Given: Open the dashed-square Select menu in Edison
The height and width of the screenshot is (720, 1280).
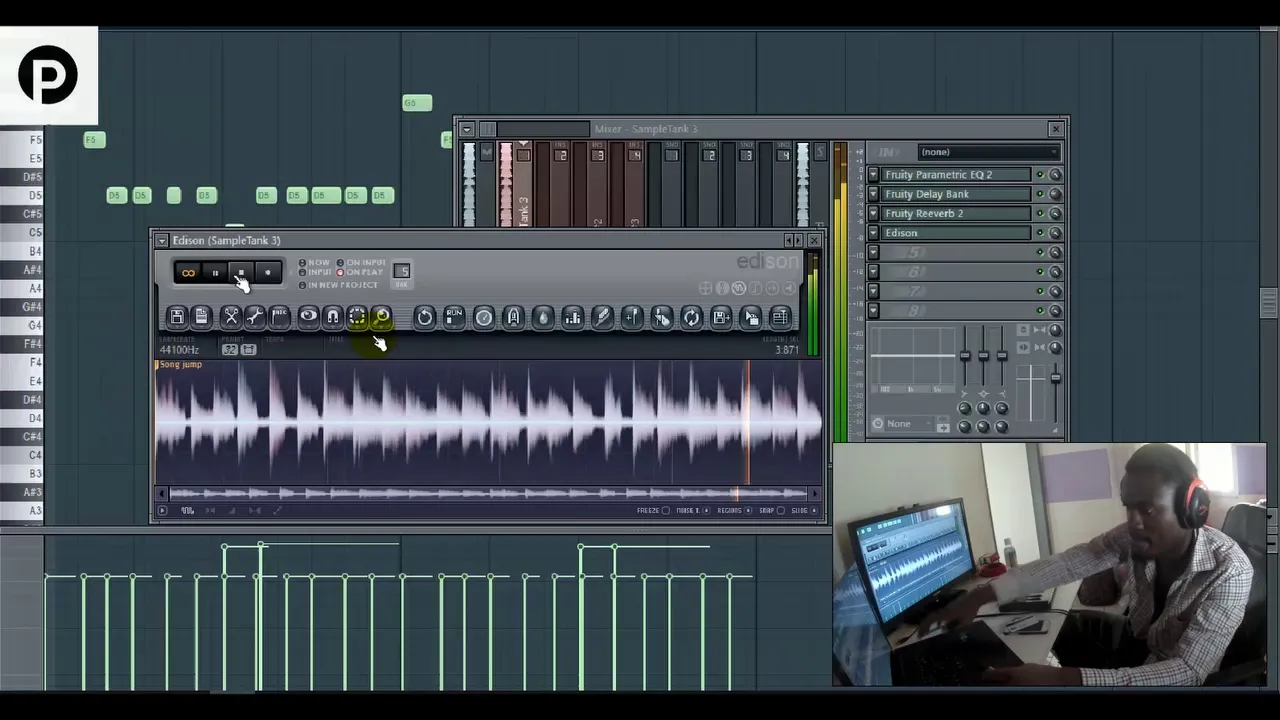Looking at the screenshot, I should [357, 317].
